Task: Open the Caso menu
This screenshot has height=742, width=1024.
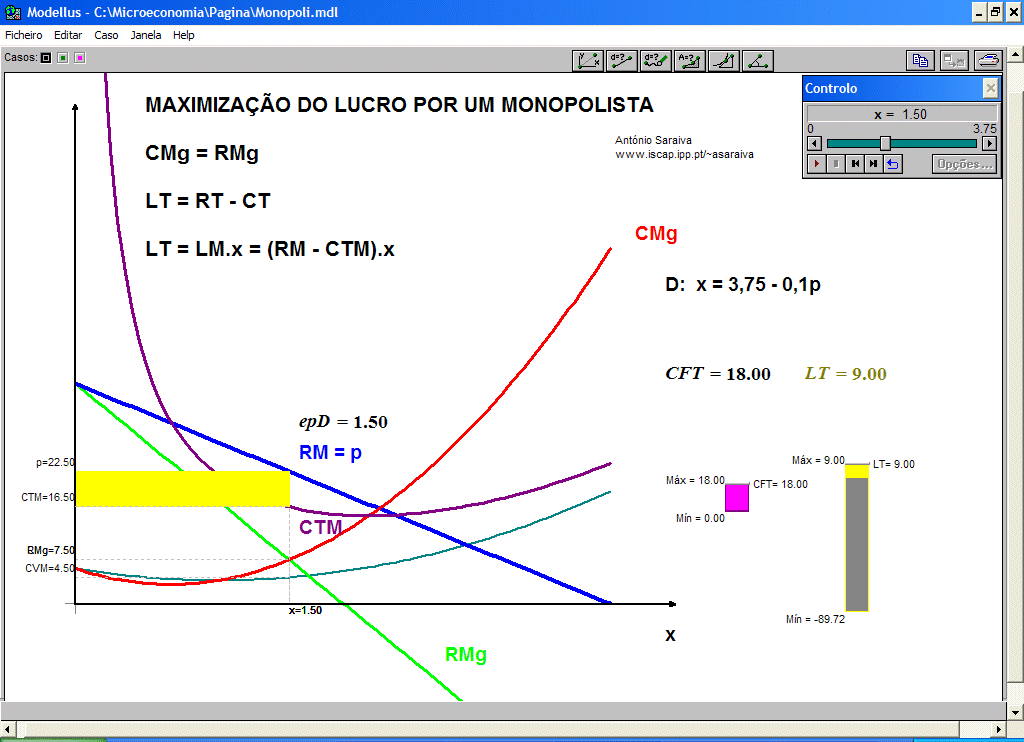Action: [x=106, y=35]
